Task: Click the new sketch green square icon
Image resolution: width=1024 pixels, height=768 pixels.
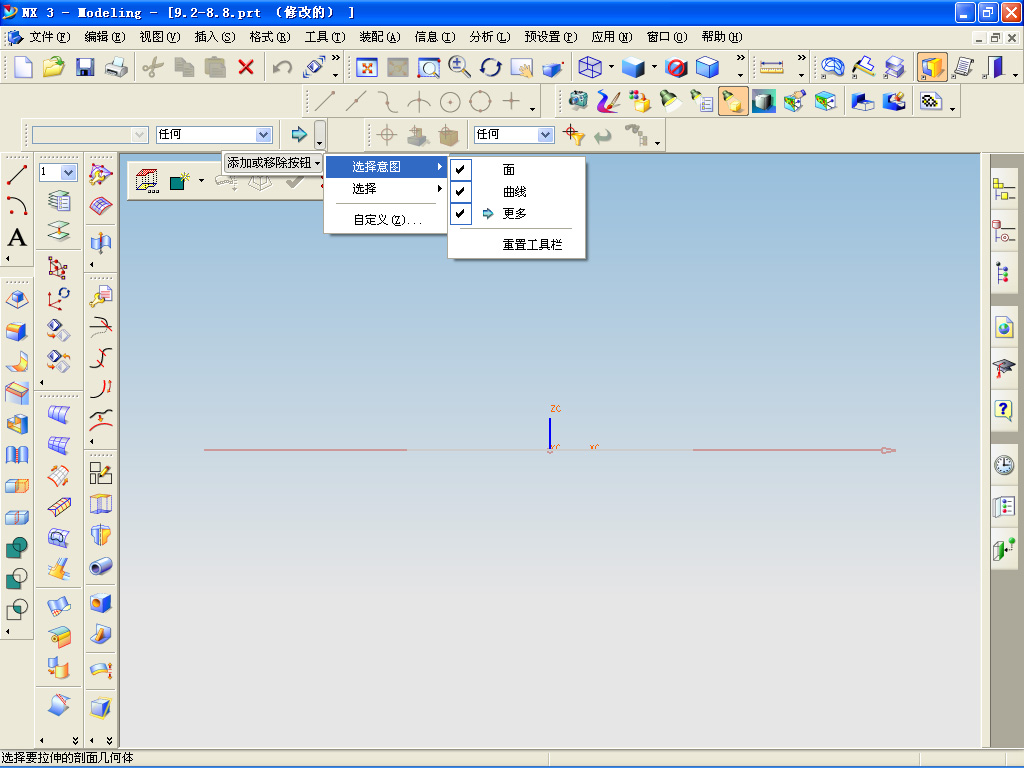Action: pyautogui.click(x=179, y=182)
